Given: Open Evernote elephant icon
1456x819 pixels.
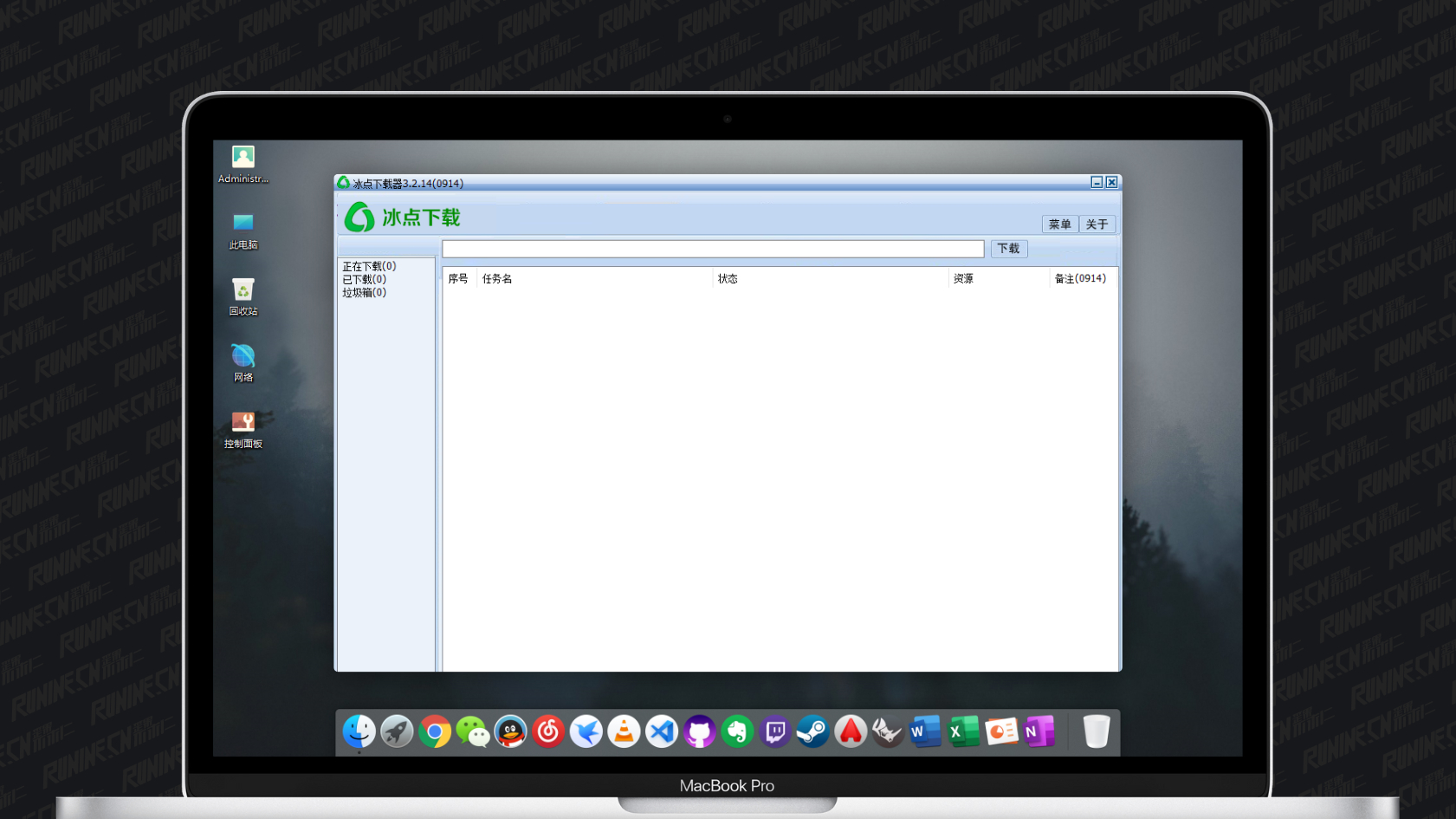Looking at the screenshot, I should [x=737, y=731].
